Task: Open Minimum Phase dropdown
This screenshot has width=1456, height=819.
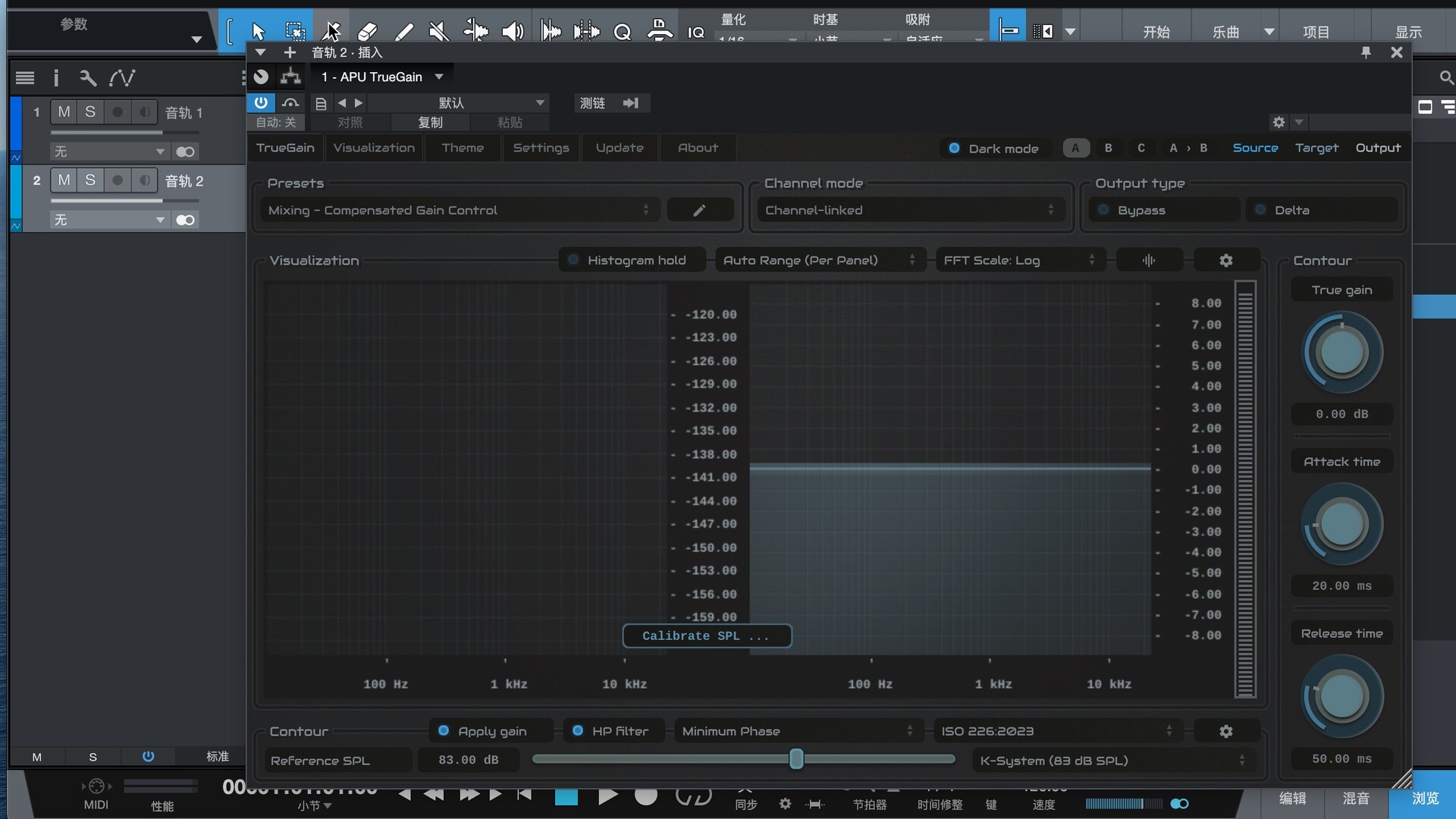Action: coord(798,731)
